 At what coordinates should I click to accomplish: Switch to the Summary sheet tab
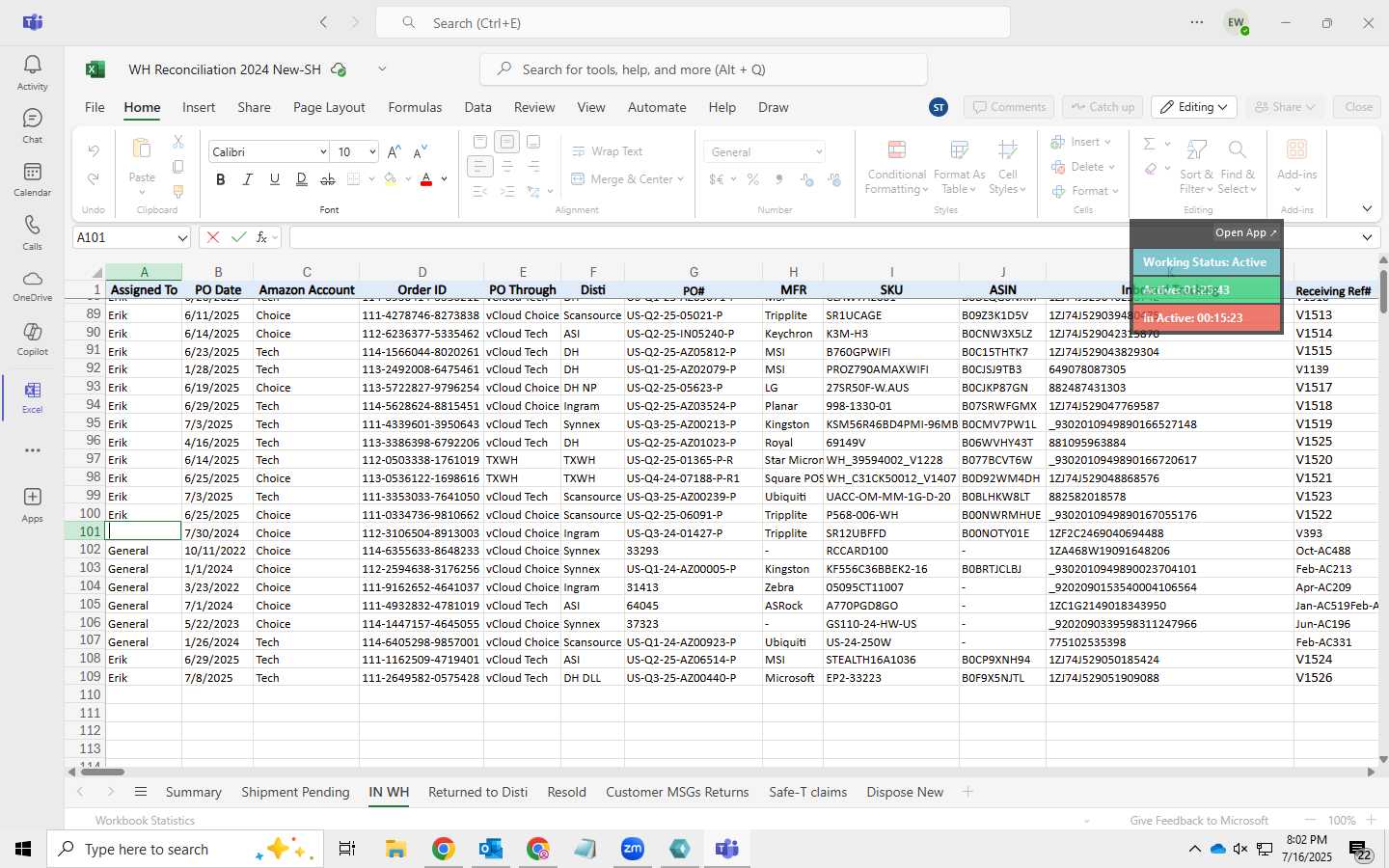pyautogui.click(x=193, y=792)
